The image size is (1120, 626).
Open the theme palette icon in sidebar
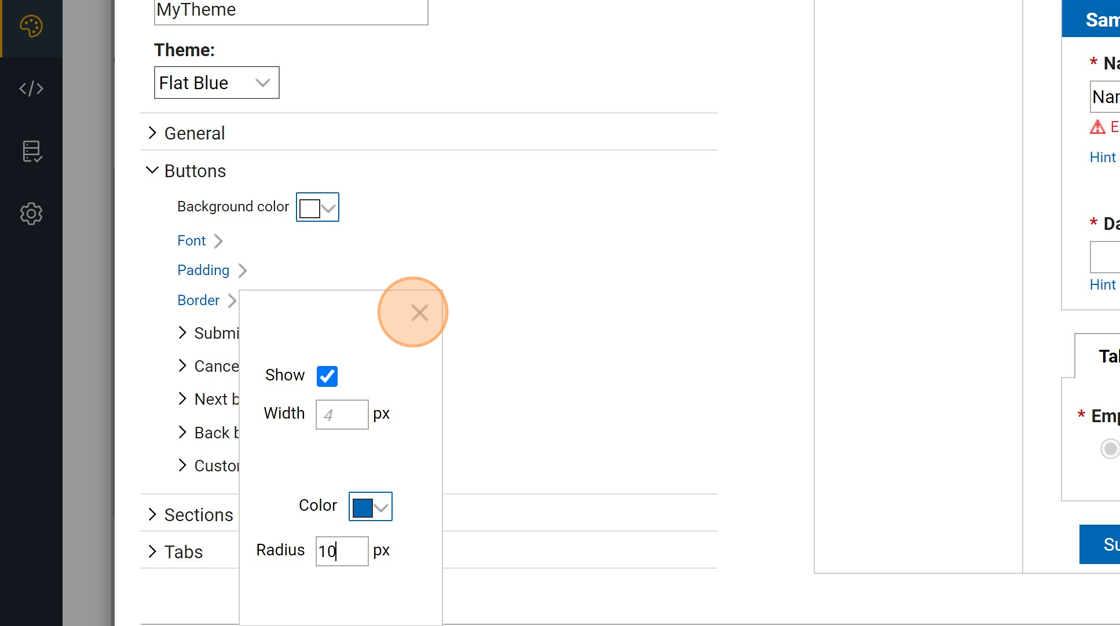tap(31, 27)
